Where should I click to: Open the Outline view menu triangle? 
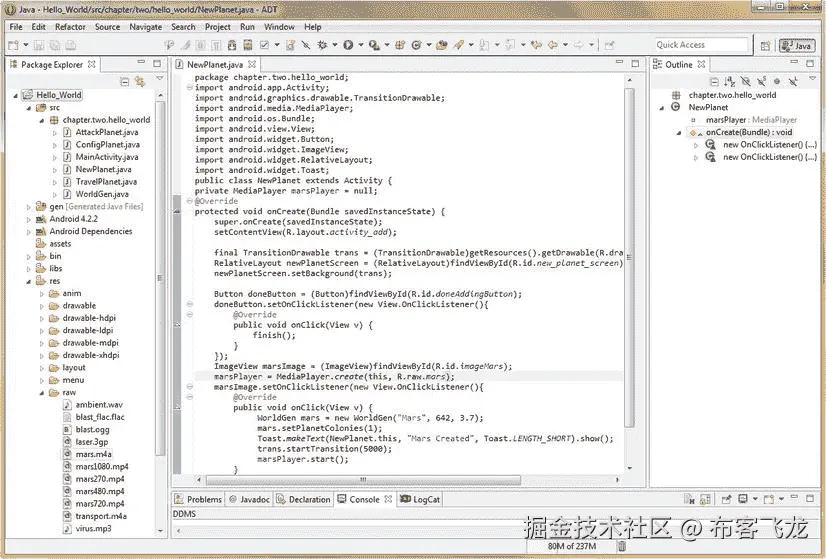tap(812, 79)
